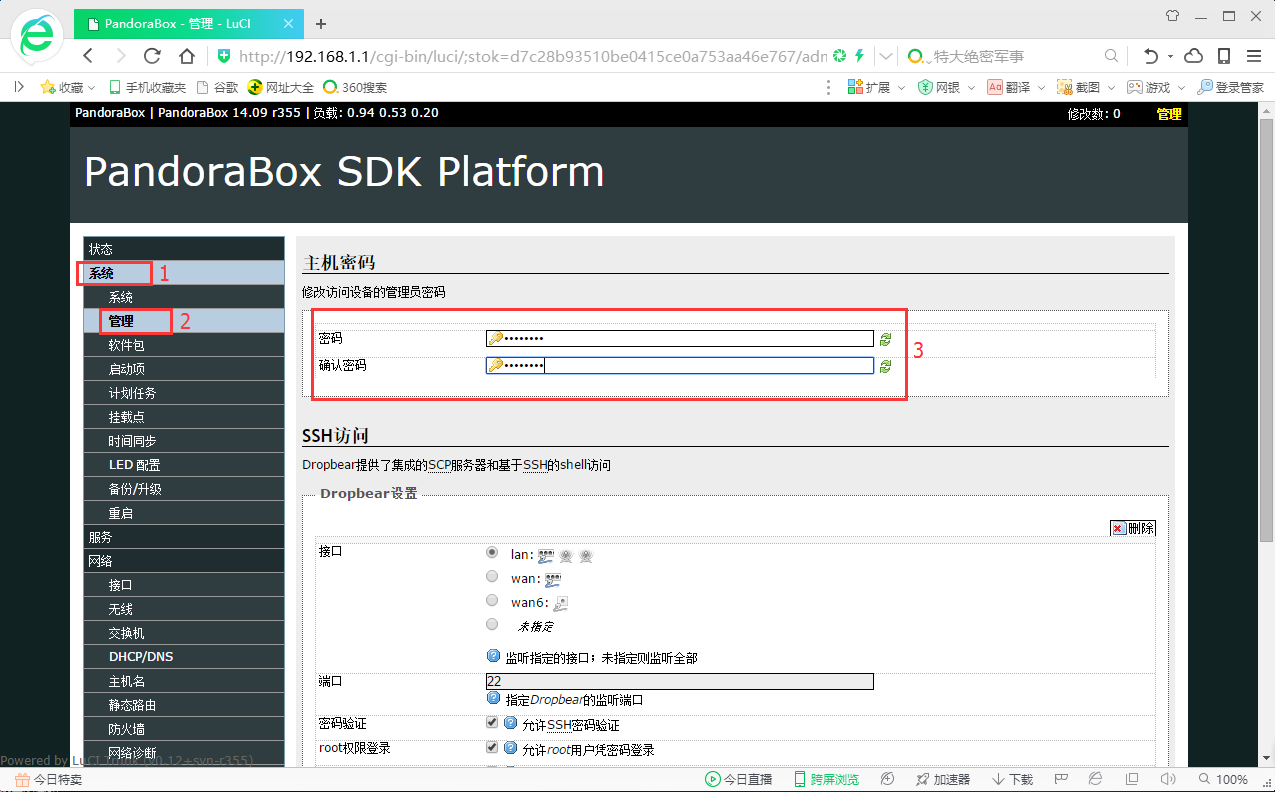Click the search magnifier icon
The height and width of the screenshot is (792, 1275).
click(x=1111, y=56)
